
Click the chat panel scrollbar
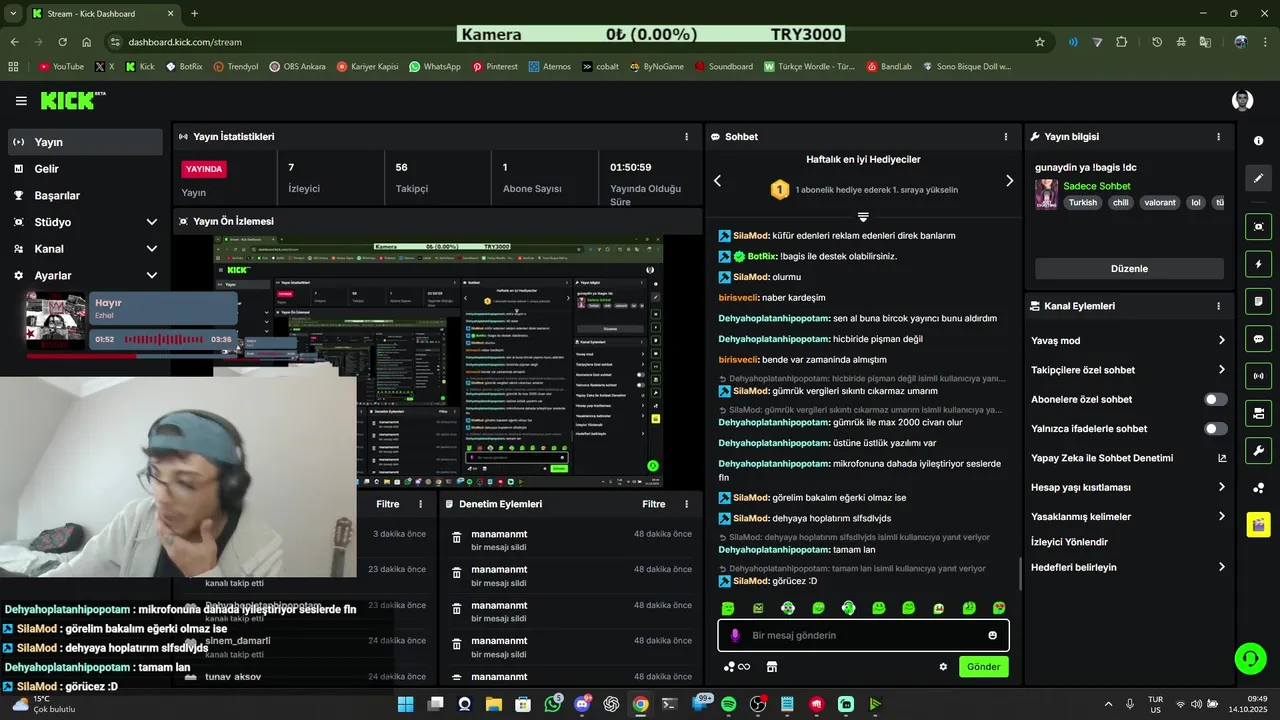click(x=1020, y=574)
